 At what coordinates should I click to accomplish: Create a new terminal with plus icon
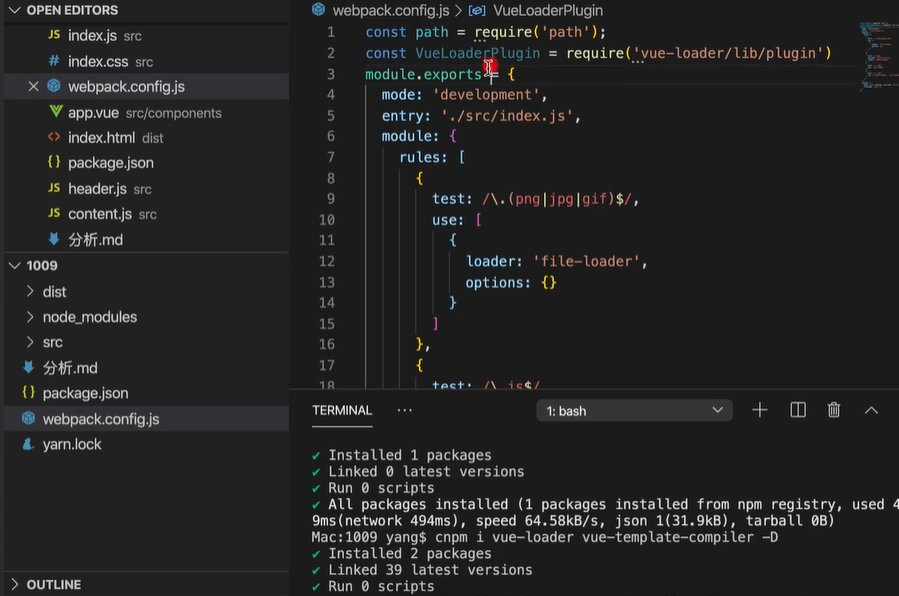[x=760, y=410]
